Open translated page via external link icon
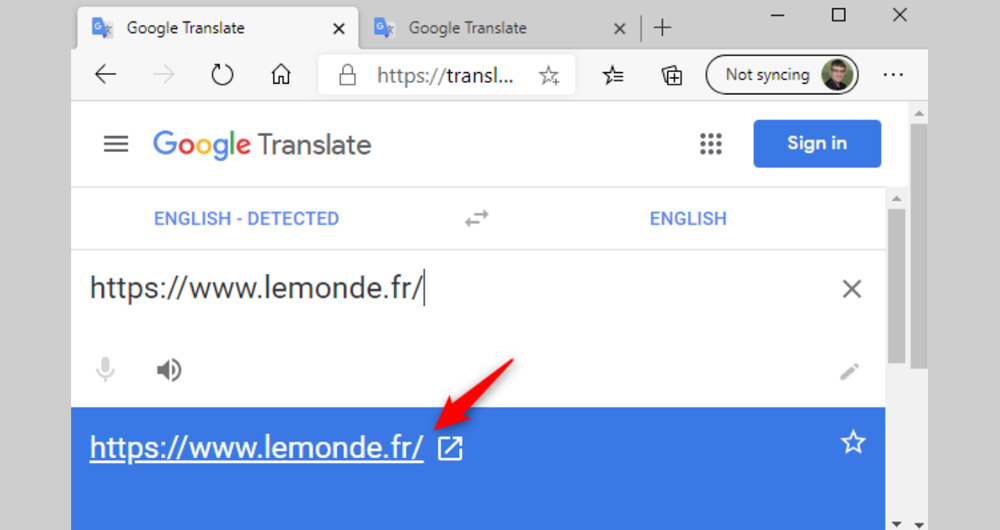Screen dimensions: 1000x530 point(451,449)
